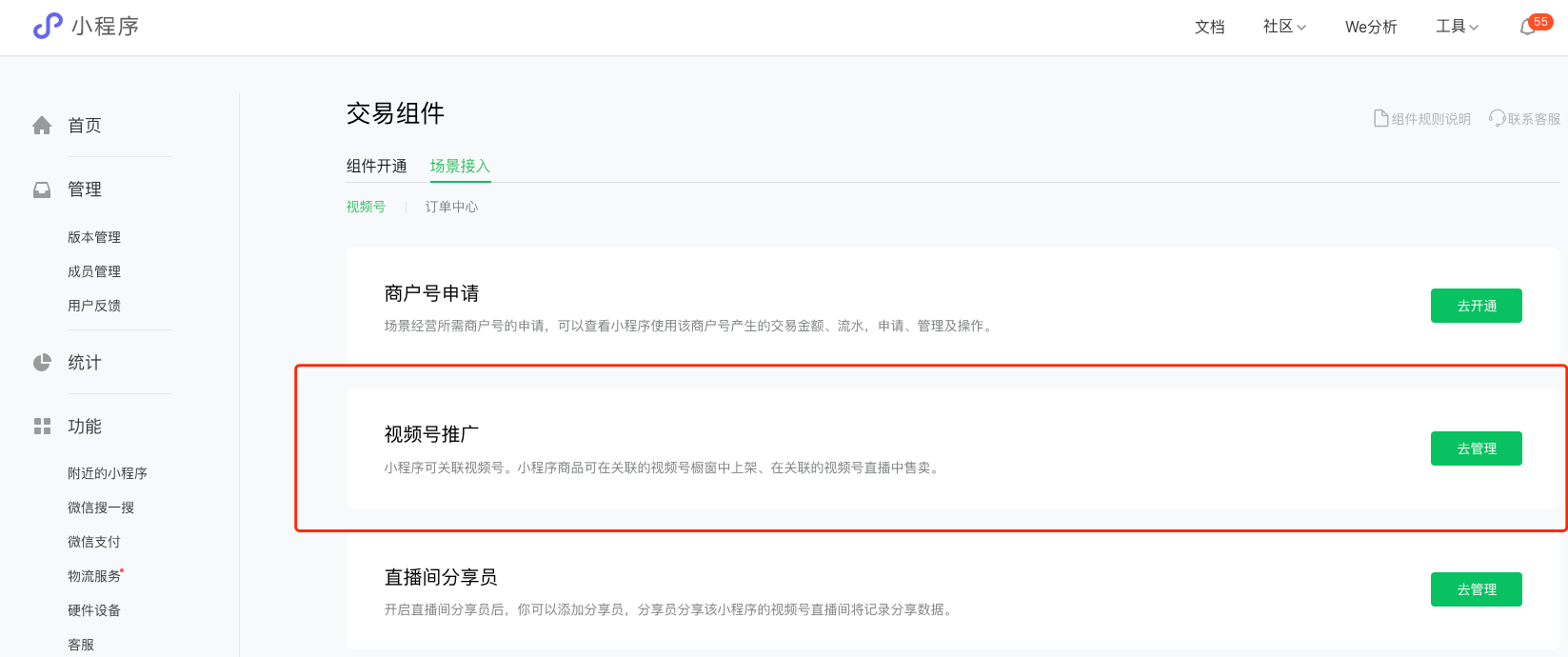
Task: Open 组件规则说明 document icon
Action: [x=1380, y=119]
